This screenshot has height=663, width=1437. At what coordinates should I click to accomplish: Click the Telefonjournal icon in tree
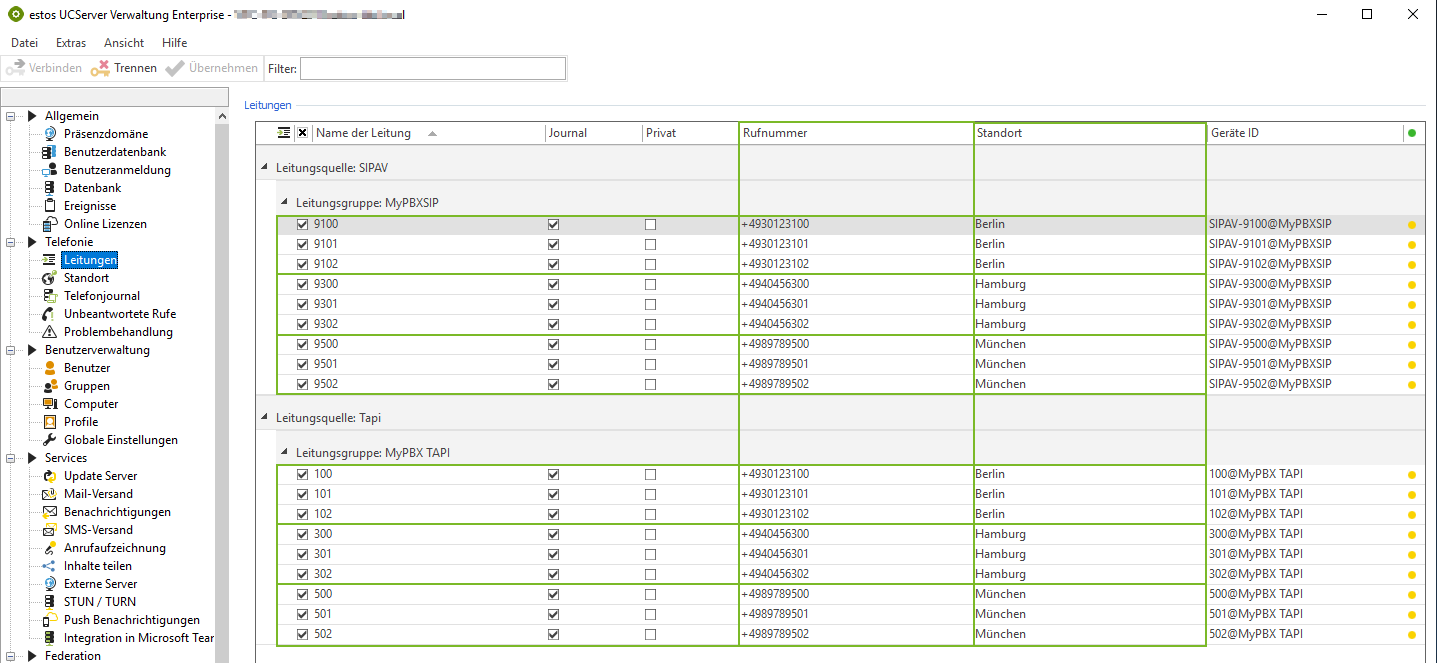point(50,296)
